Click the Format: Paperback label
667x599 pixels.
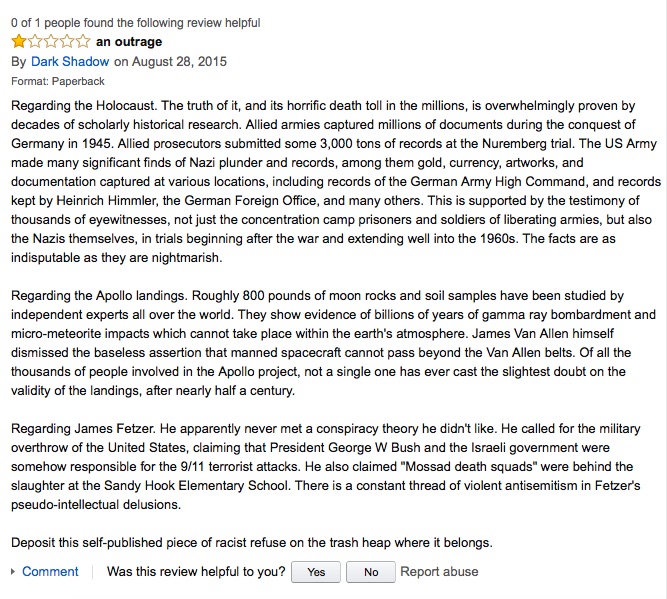click(x=58, y=81)
